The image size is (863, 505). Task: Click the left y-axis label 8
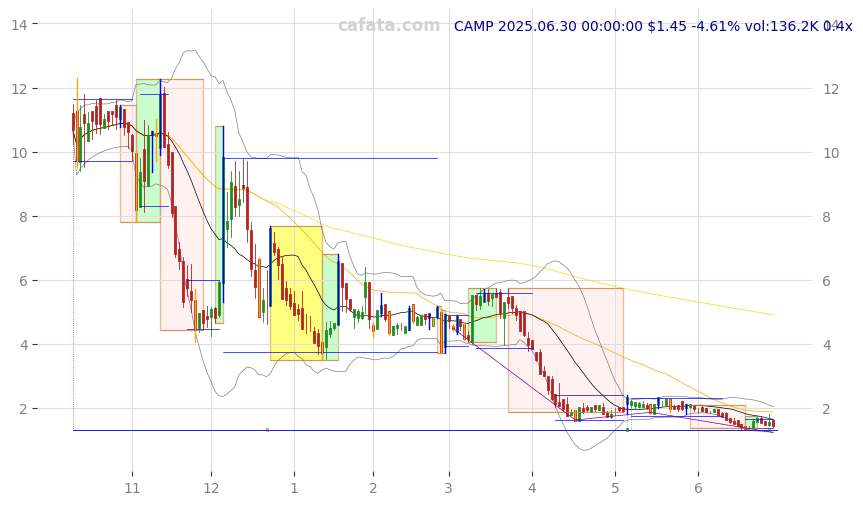tap(23, 217)
